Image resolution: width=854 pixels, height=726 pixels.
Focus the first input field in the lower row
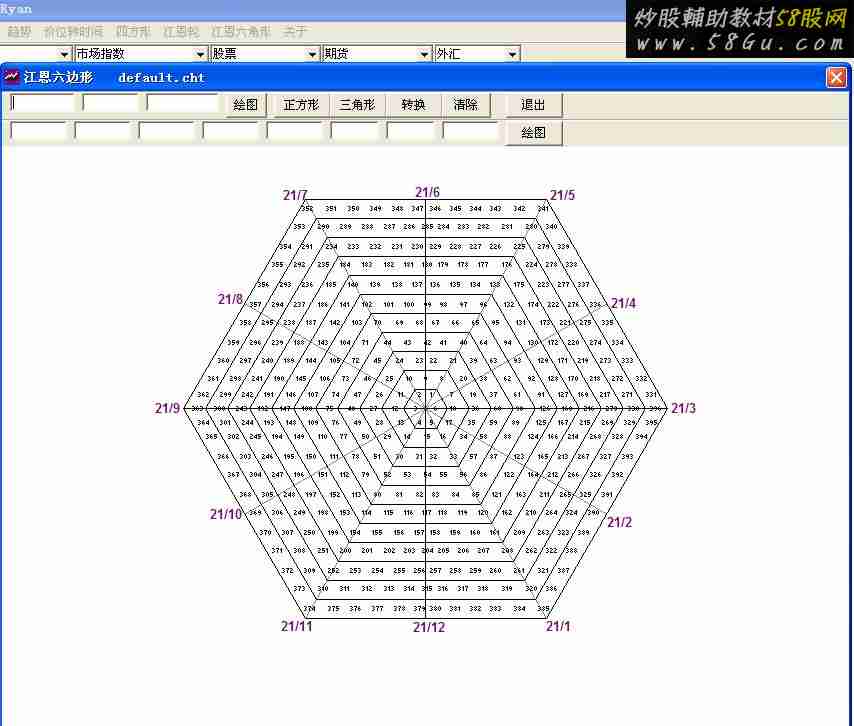(x=38, y=132)
